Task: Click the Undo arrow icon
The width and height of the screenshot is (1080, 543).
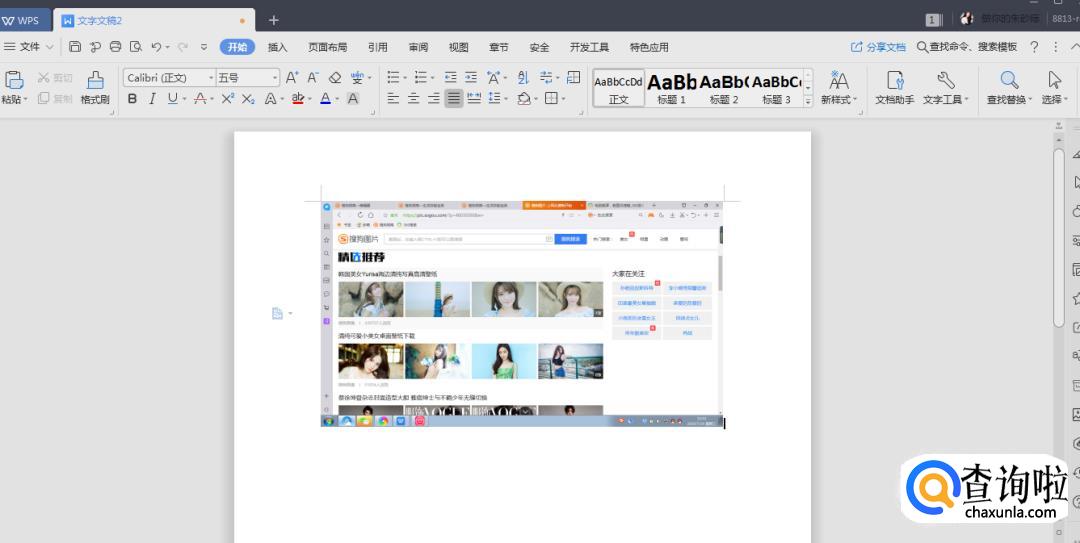Action: tap(156, 47)
